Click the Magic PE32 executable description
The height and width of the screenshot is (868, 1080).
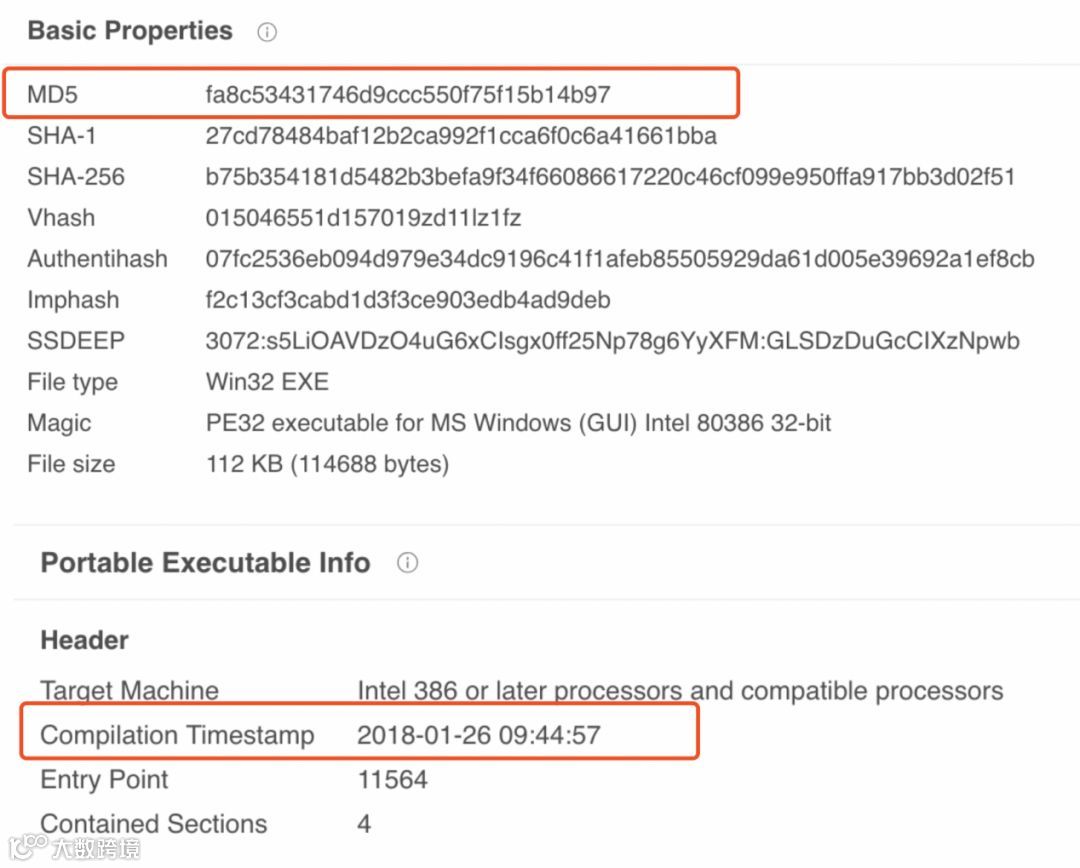tap(518, 423)
